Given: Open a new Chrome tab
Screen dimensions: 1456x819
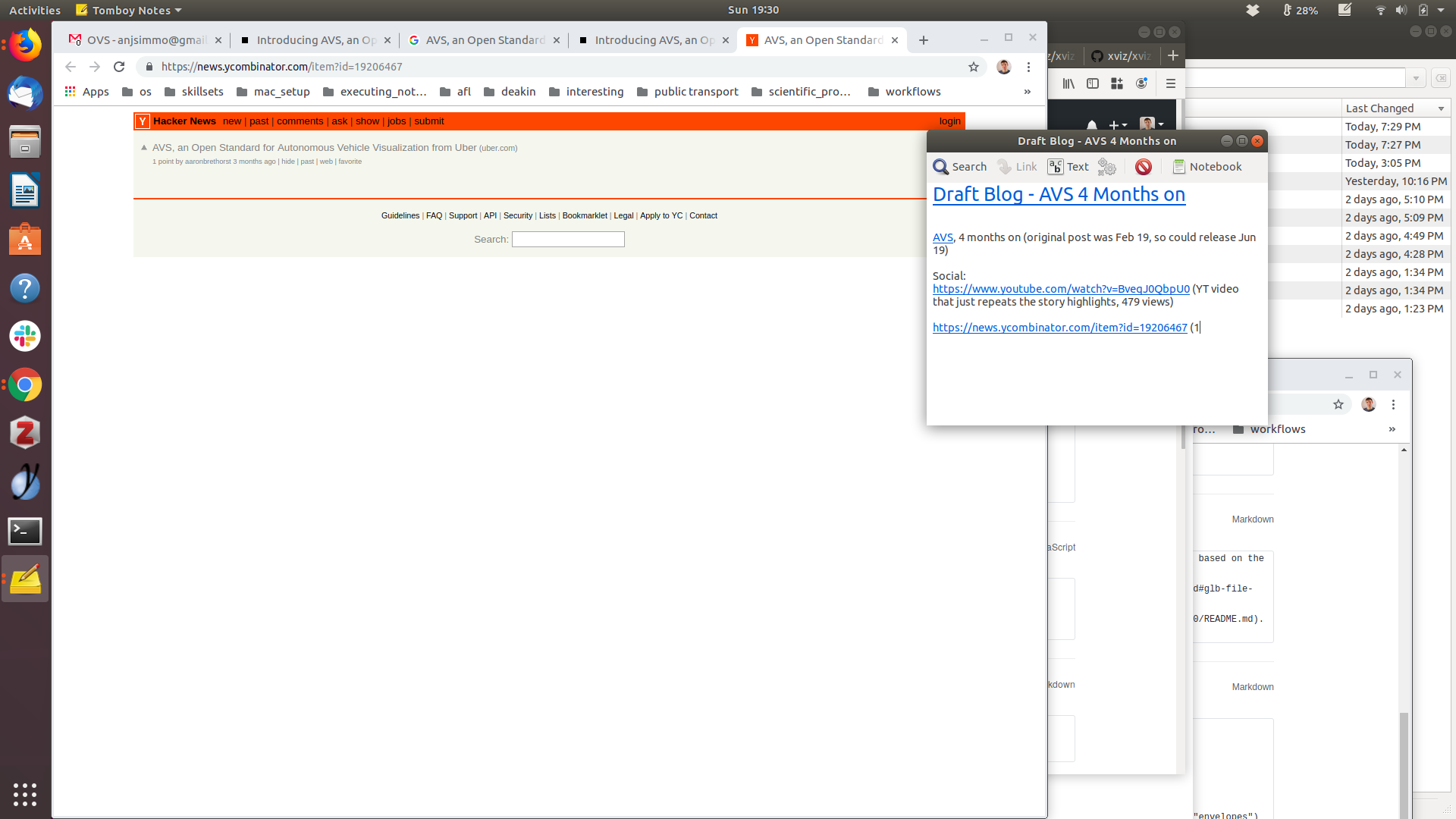Looking at the screenshot, I should tap(923, 40).
